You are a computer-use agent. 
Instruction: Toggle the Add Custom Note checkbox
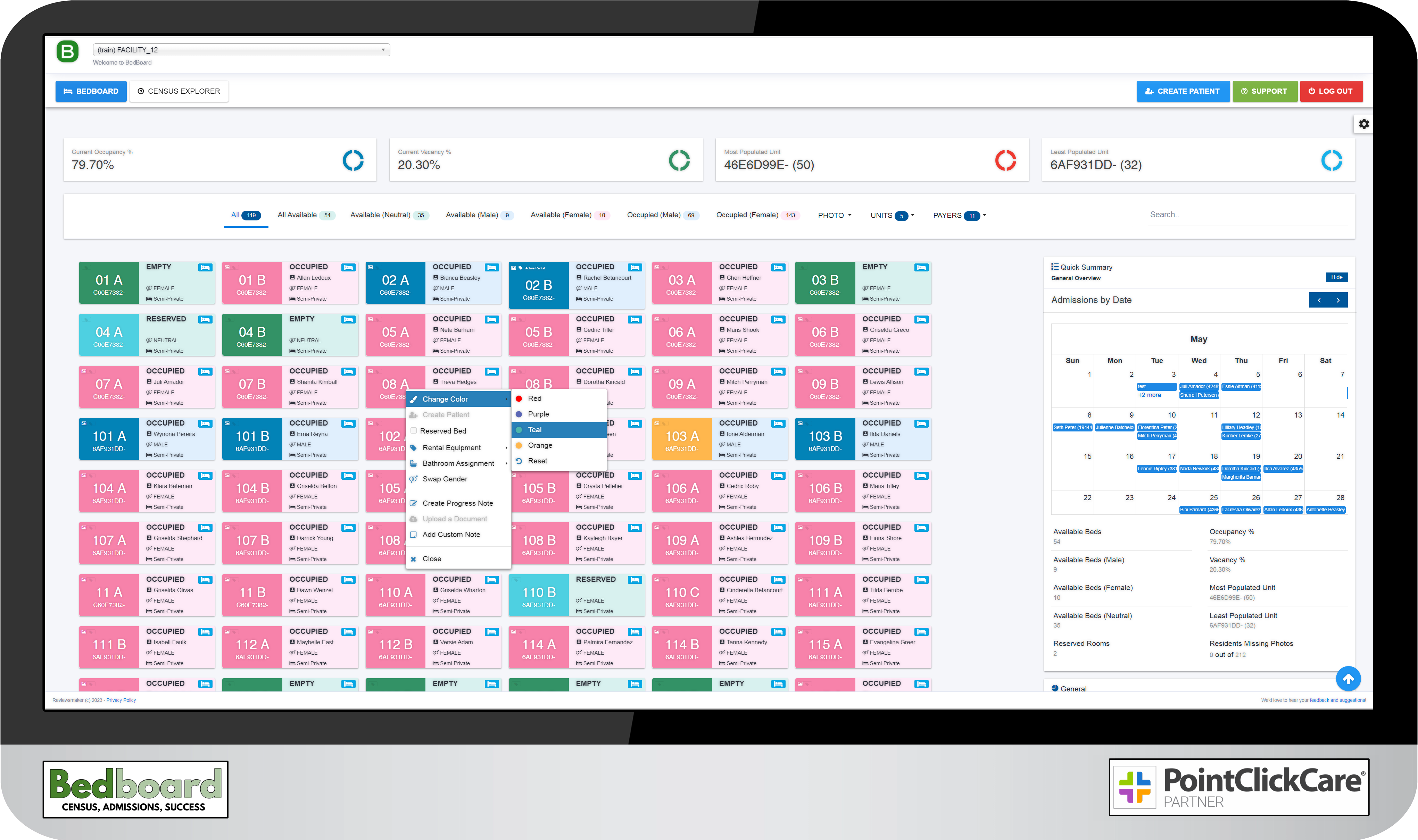coord(413,534)
